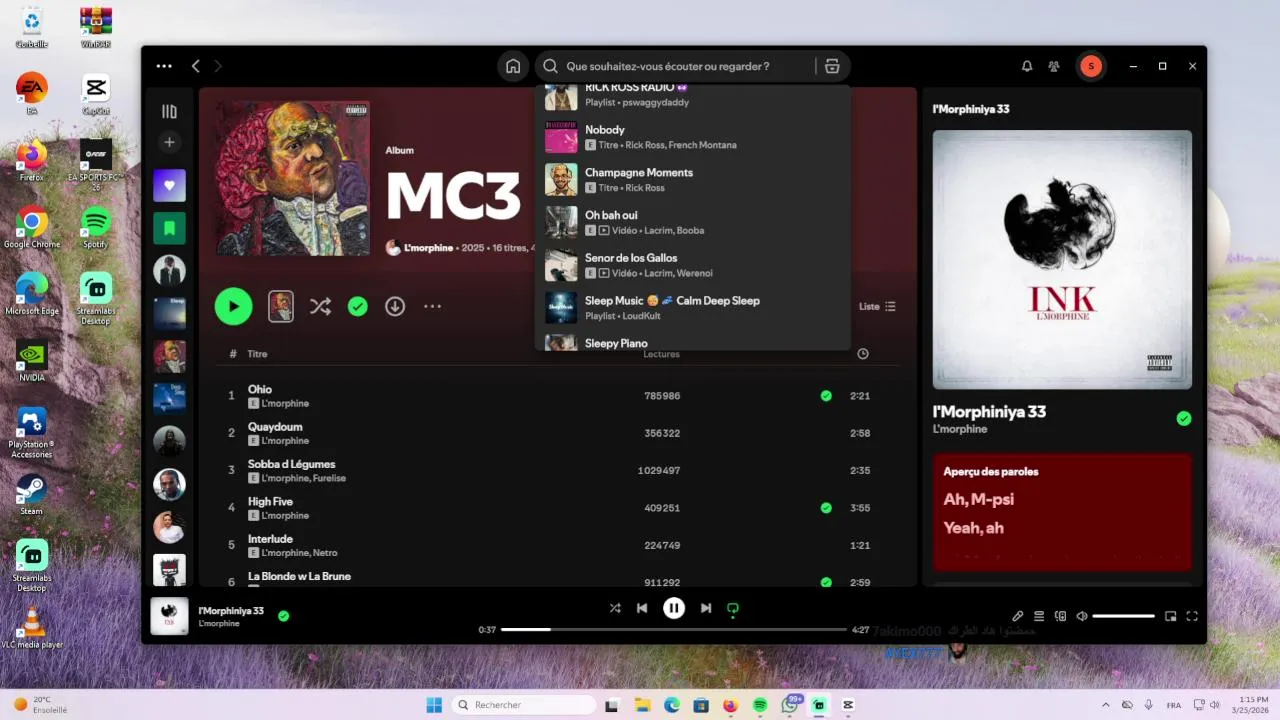Select Sleep Music Calm Deep Sleep playlist
The image size is (1280, 720).
[693, 308]
